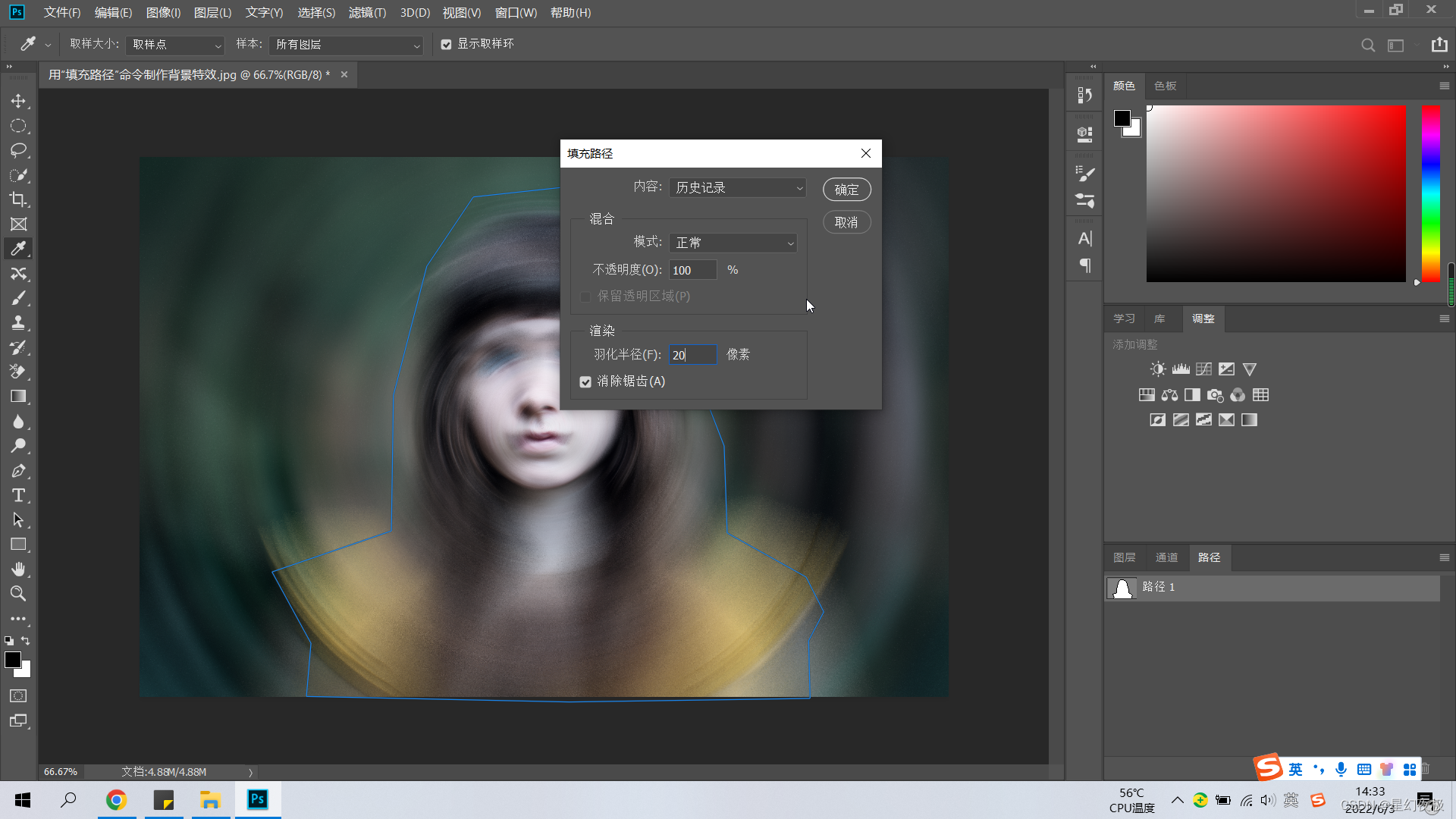
Task: Select the Gradient tool
Action: coord(18,397)
